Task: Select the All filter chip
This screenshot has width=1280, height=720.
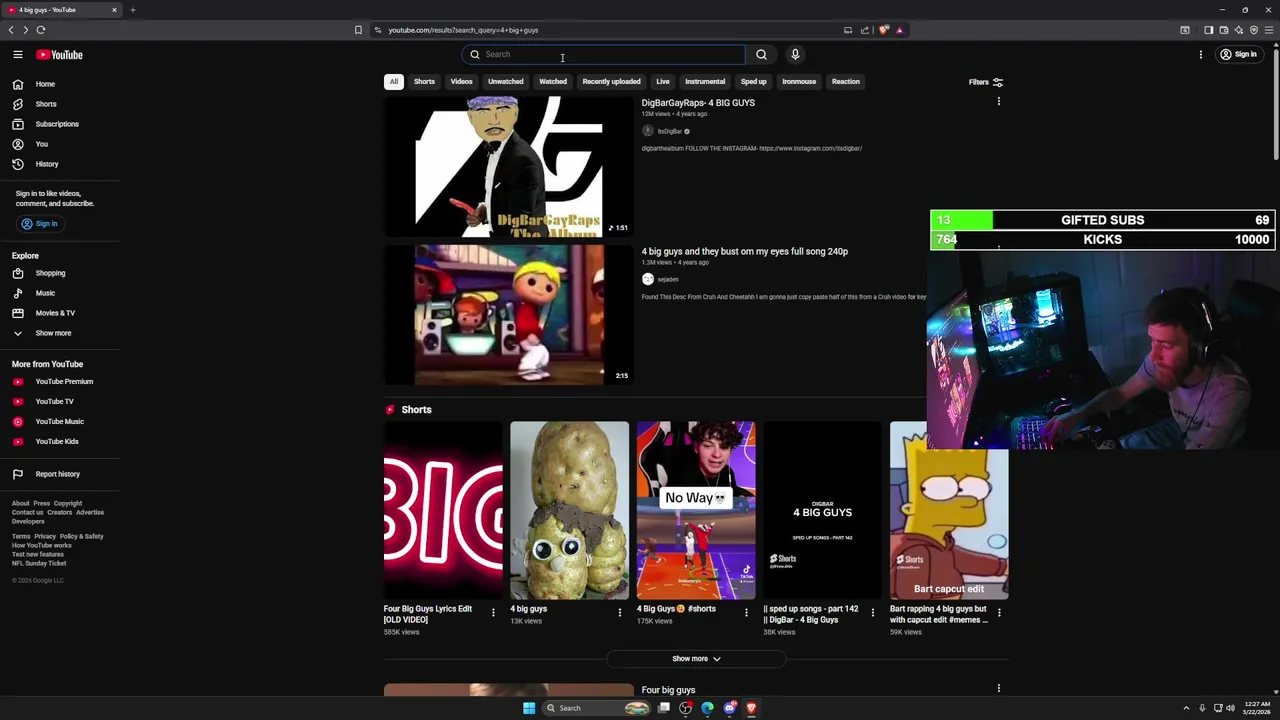Action: tap(394, 82)
